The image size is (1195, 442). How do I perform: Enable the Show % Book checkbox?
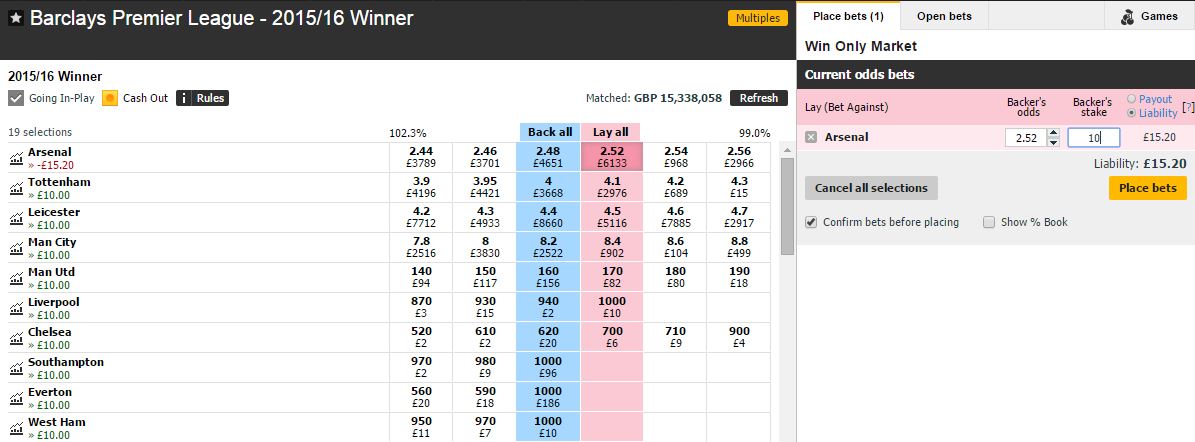(x=988, y=223)
